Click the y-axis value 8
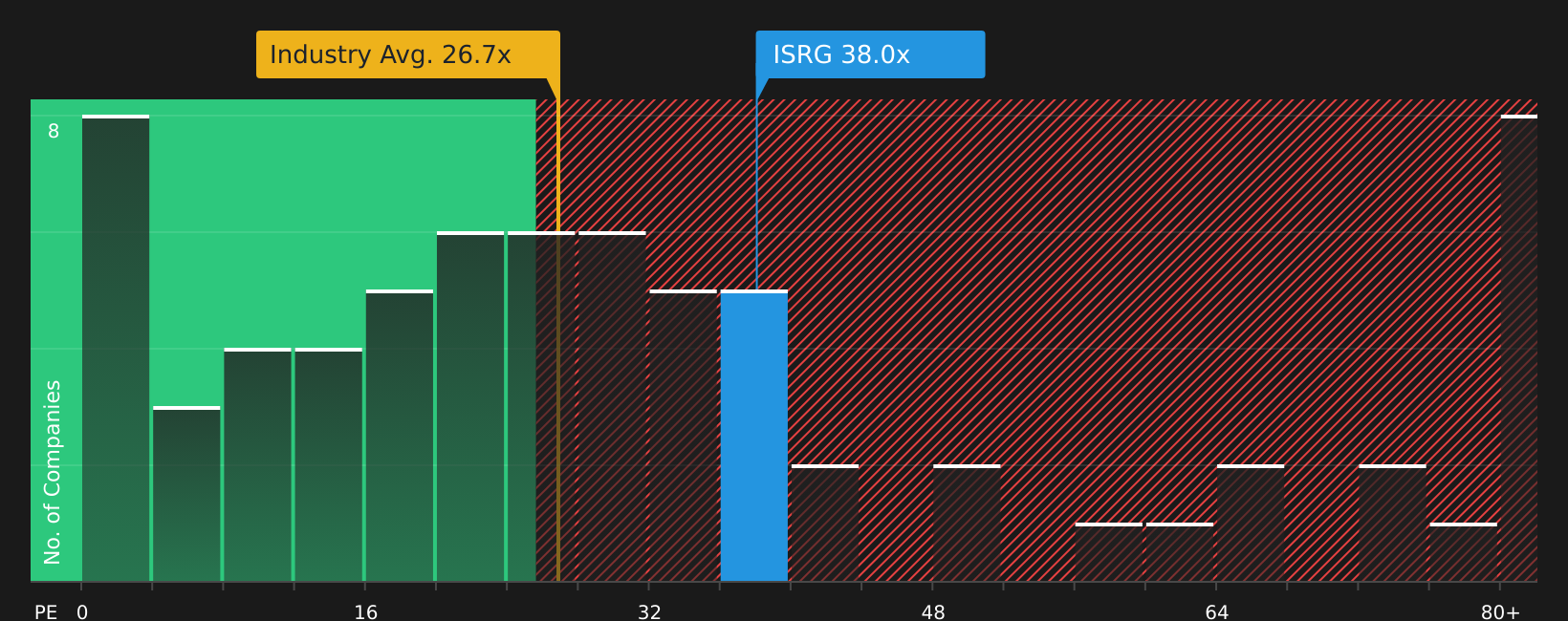 54,131
